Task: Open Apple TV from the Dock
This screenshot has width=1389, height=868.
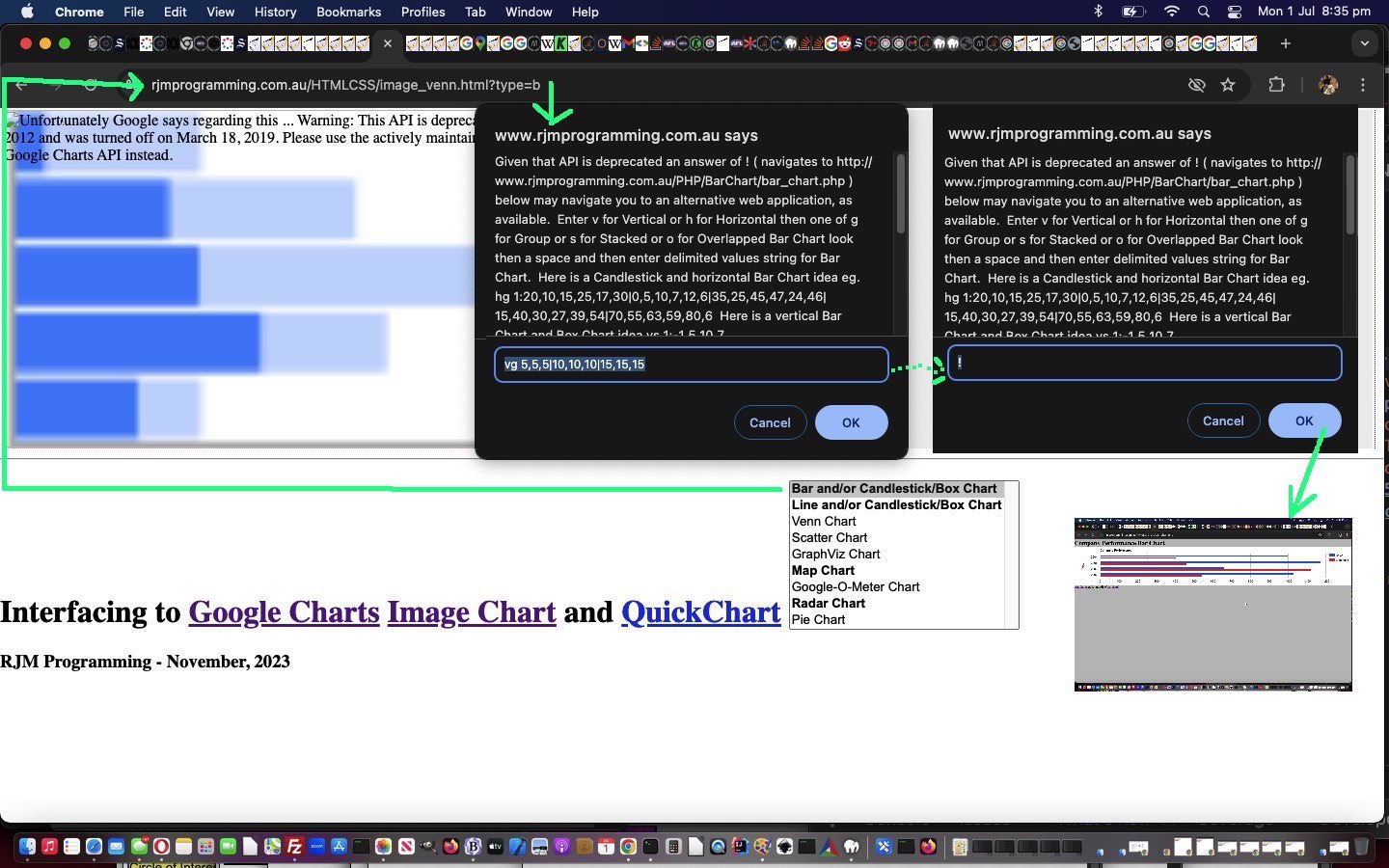Action: (495, 847)
